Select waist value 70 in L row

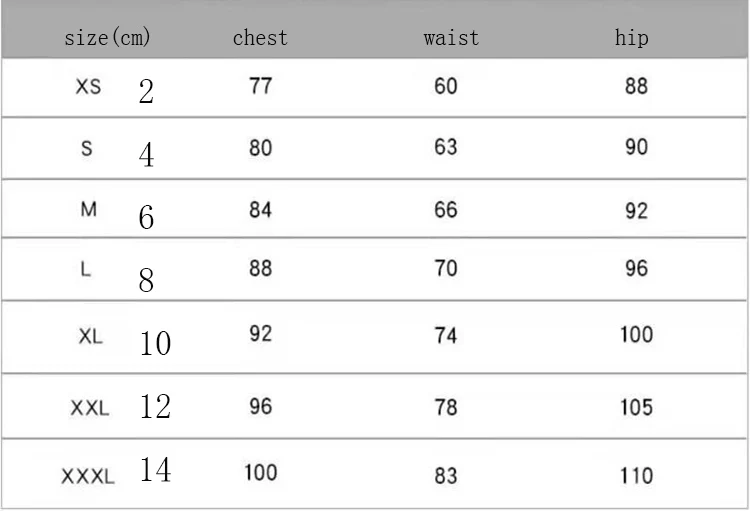point(446,269)
